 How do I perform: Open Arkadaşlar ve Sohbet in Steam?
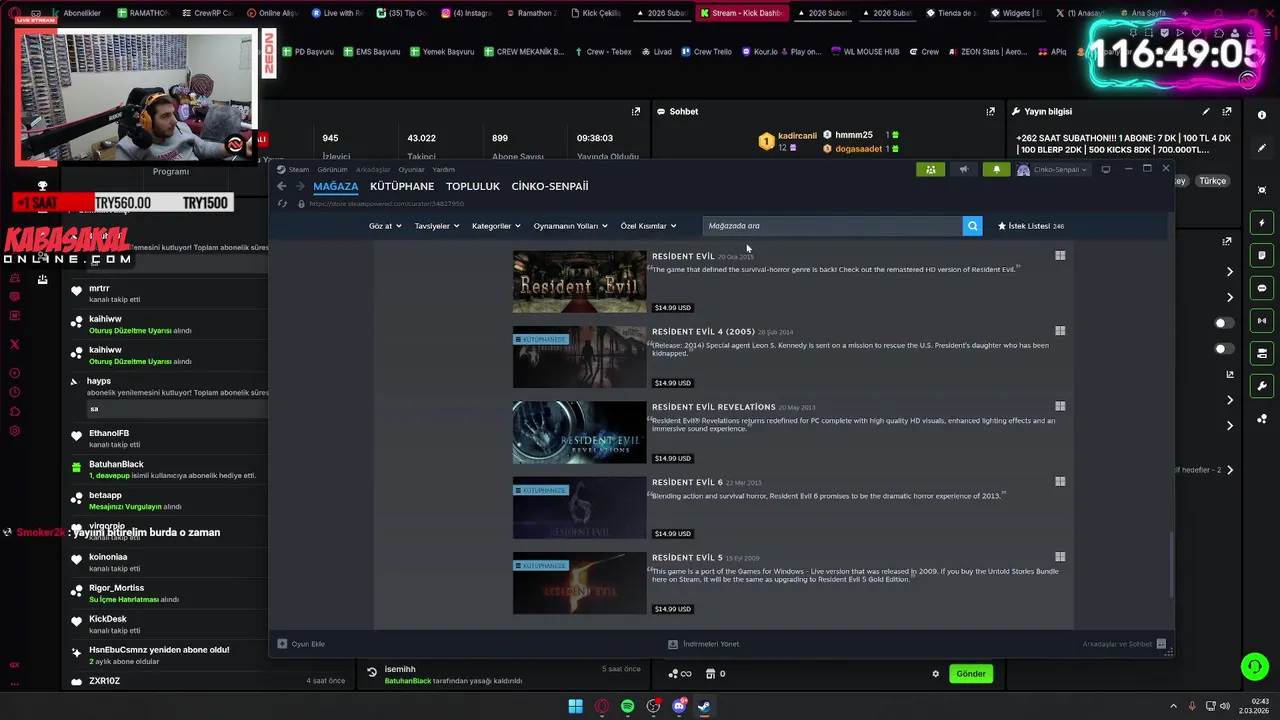(x=1124, y=644)
